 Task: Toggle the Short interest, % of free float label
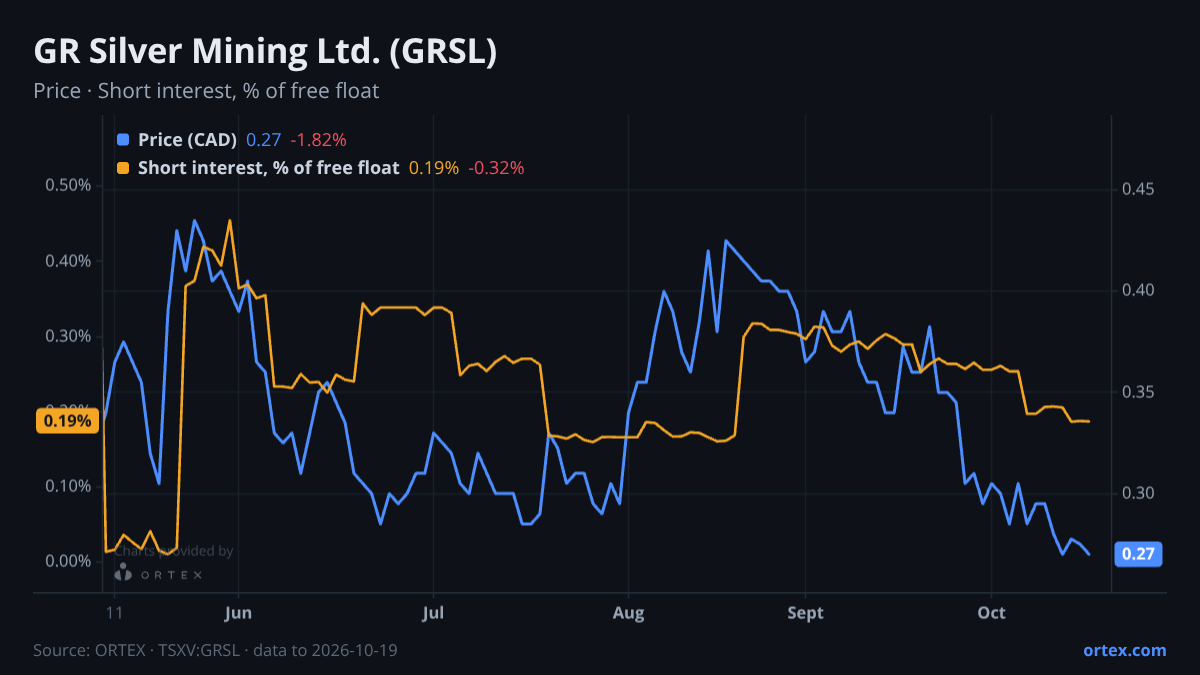point(268,167)
